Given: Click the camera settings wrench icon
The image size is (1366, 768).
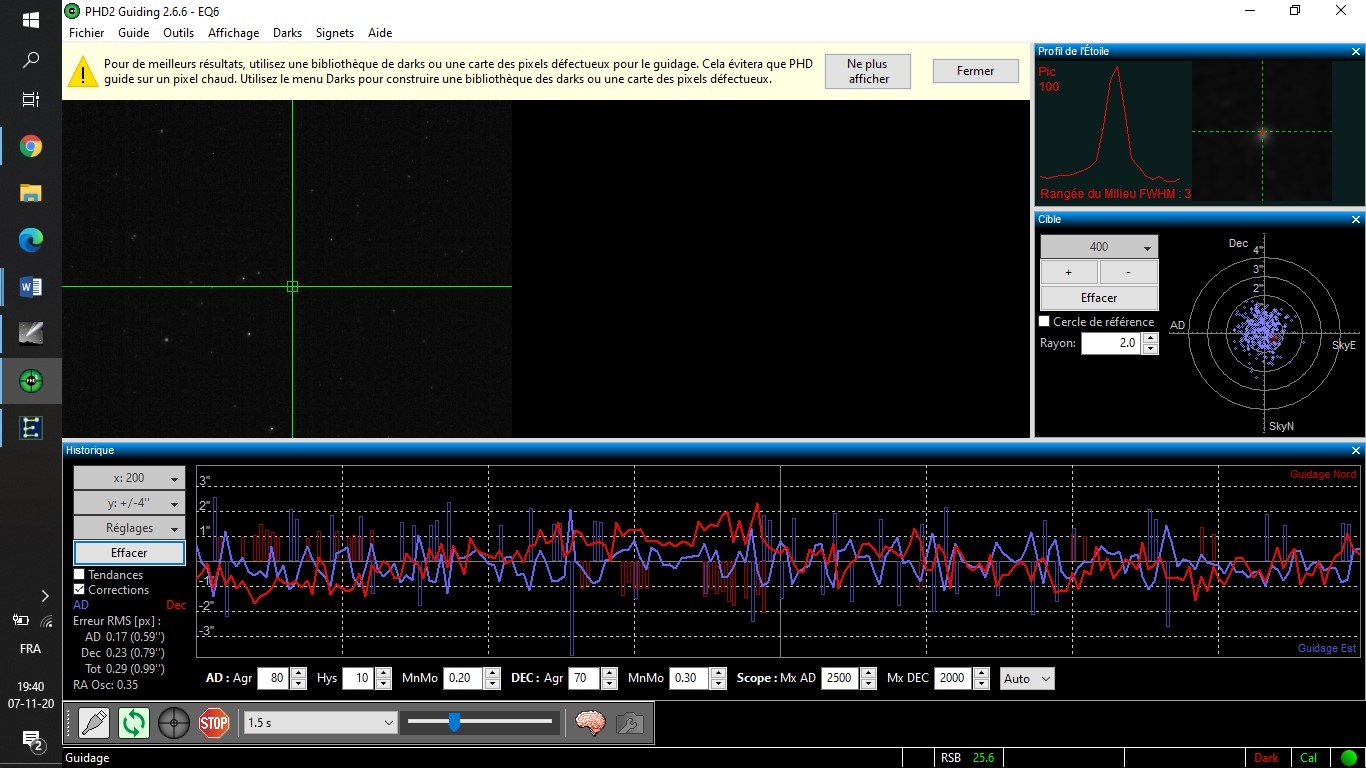Looking at the screenshot, I should pos(630,722).
